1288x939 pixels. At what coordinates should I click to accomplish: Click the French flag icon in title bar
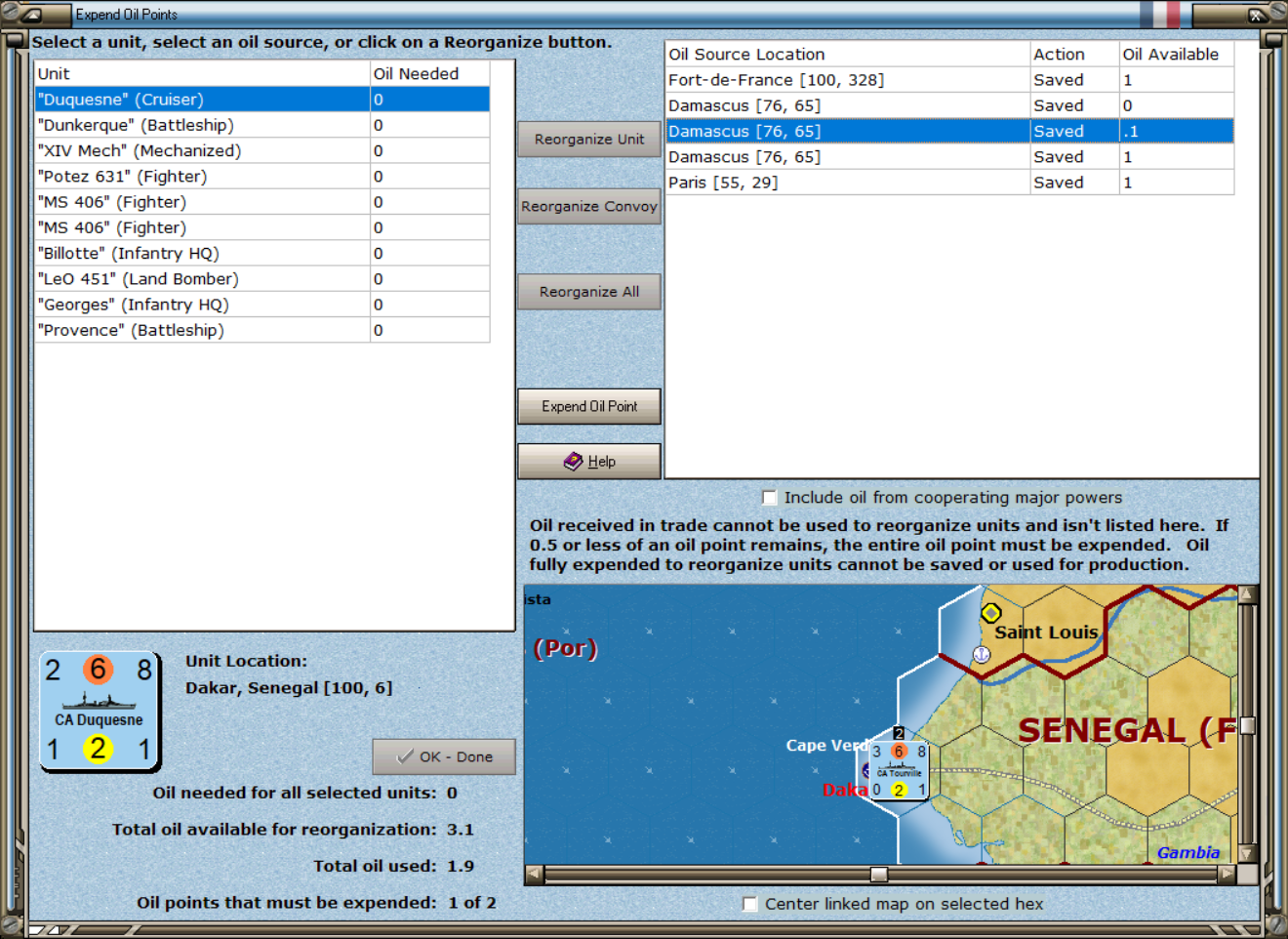[1159, 14]
